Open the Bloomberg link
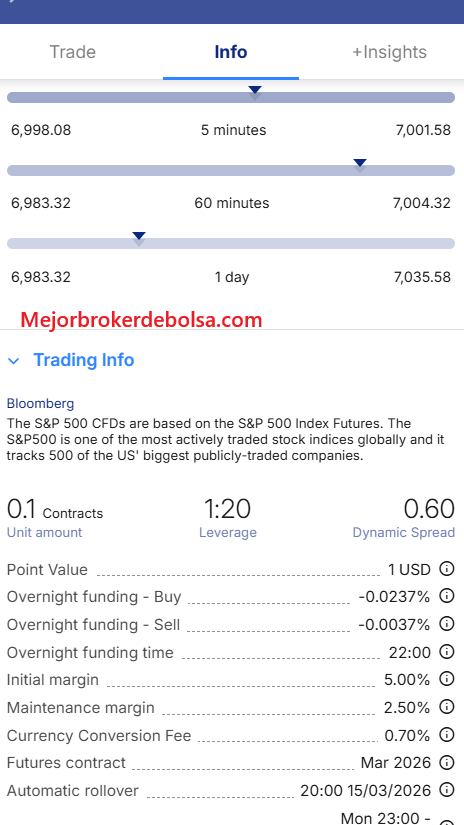The image size is (464, 825). (41, 404)
